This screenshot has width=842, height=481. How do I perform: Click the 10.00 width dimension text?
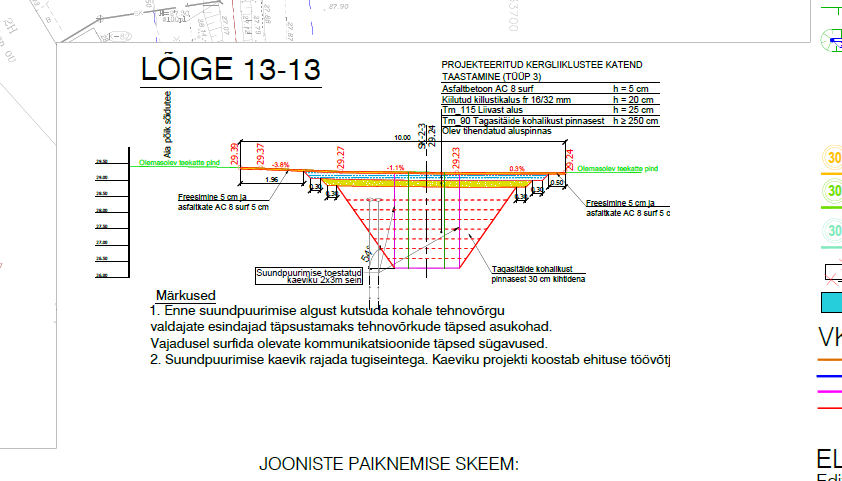(402, 138)
